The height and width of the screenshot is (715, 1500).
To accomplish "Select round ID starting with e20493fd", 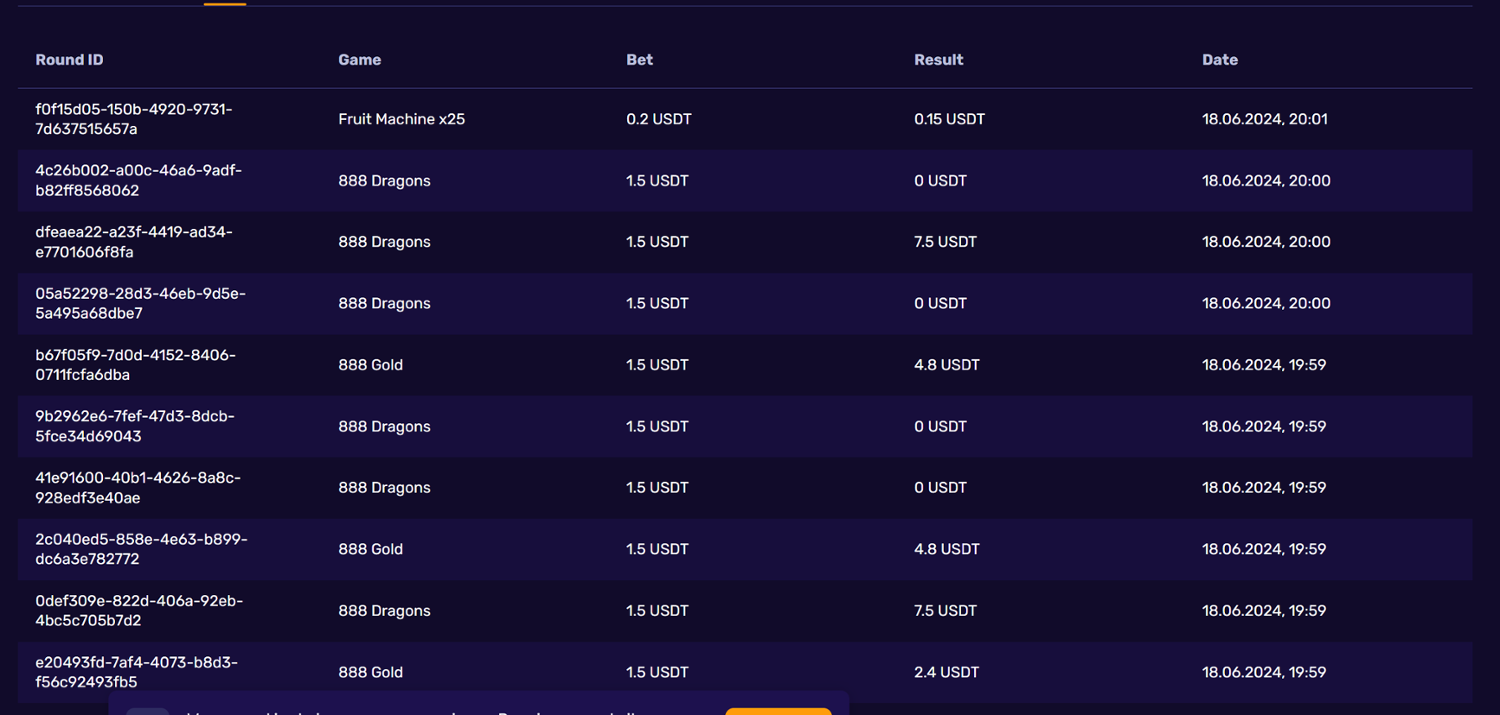I will coord(137,672).
